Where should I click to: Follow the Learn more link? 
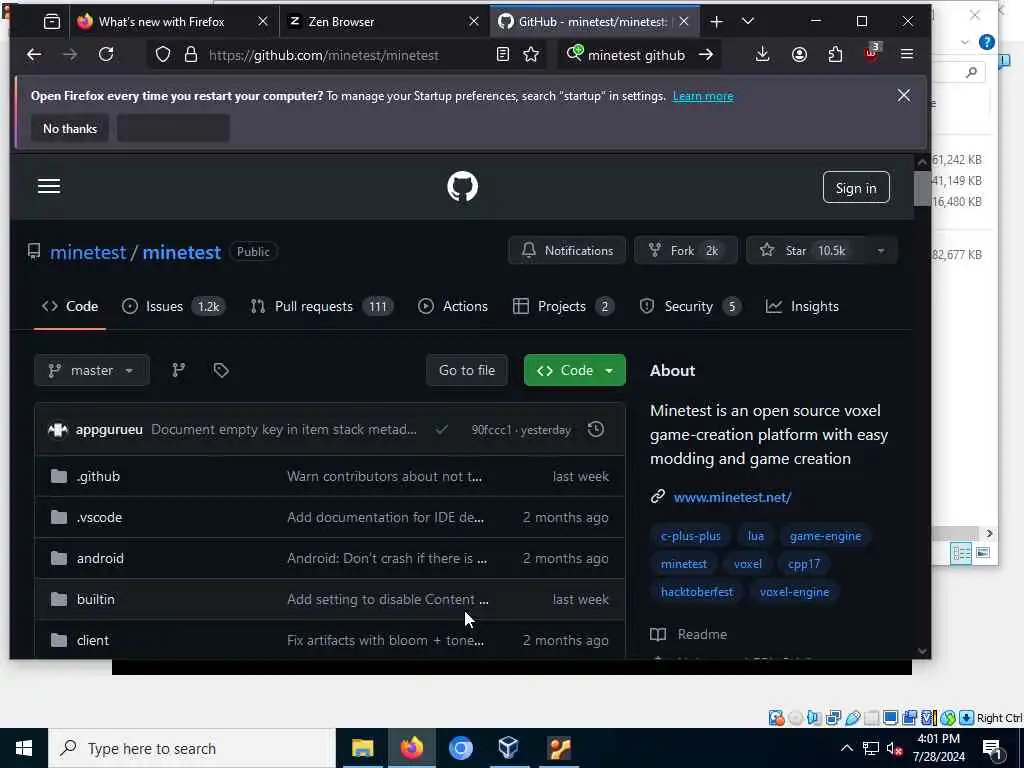[703, 96]
